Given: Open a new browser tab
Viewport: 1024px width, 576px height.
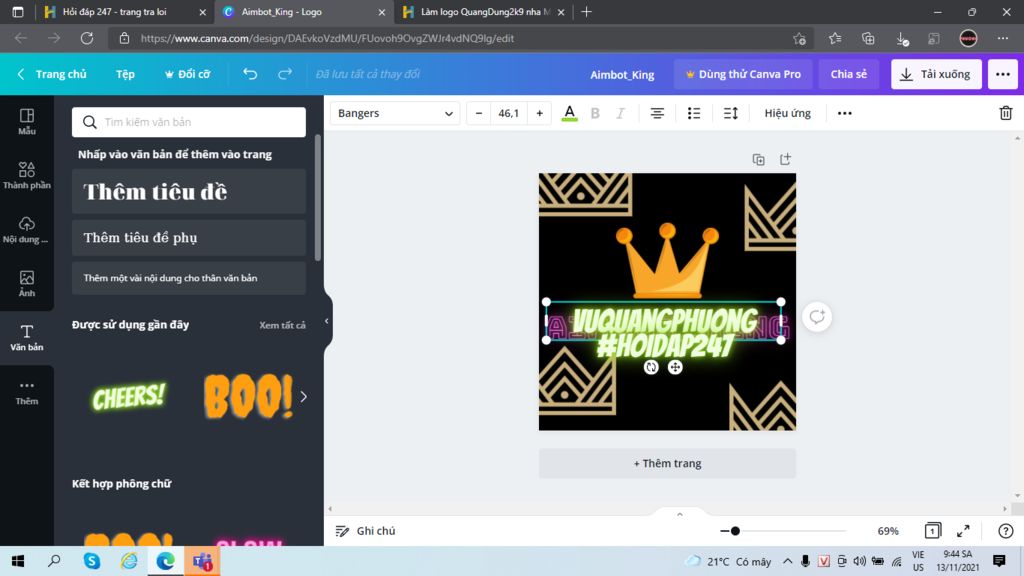Looking at the screenshot, I should coord(586,12).
